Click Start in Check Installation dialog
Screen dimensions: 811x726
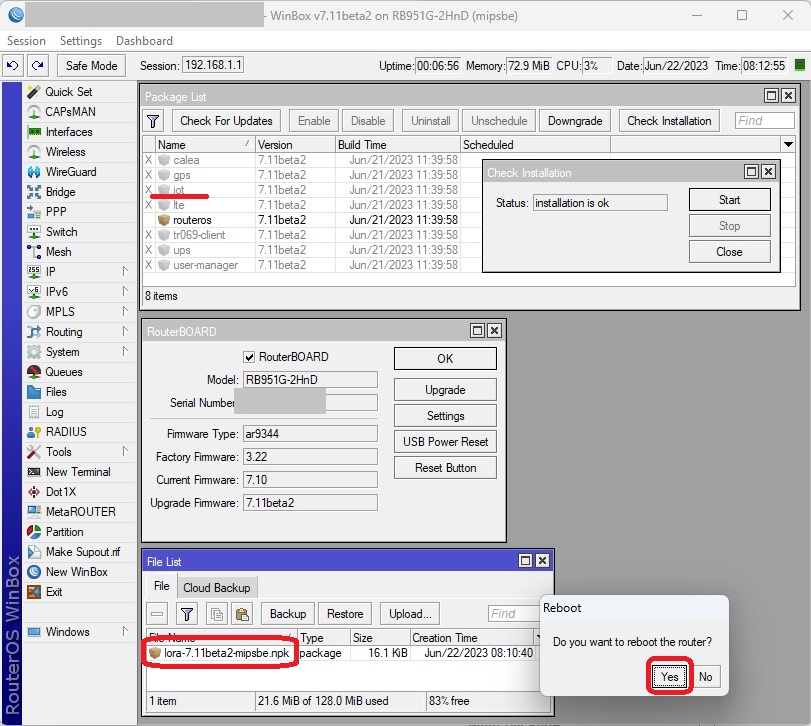pyautogui.click(x=729, y=200)
